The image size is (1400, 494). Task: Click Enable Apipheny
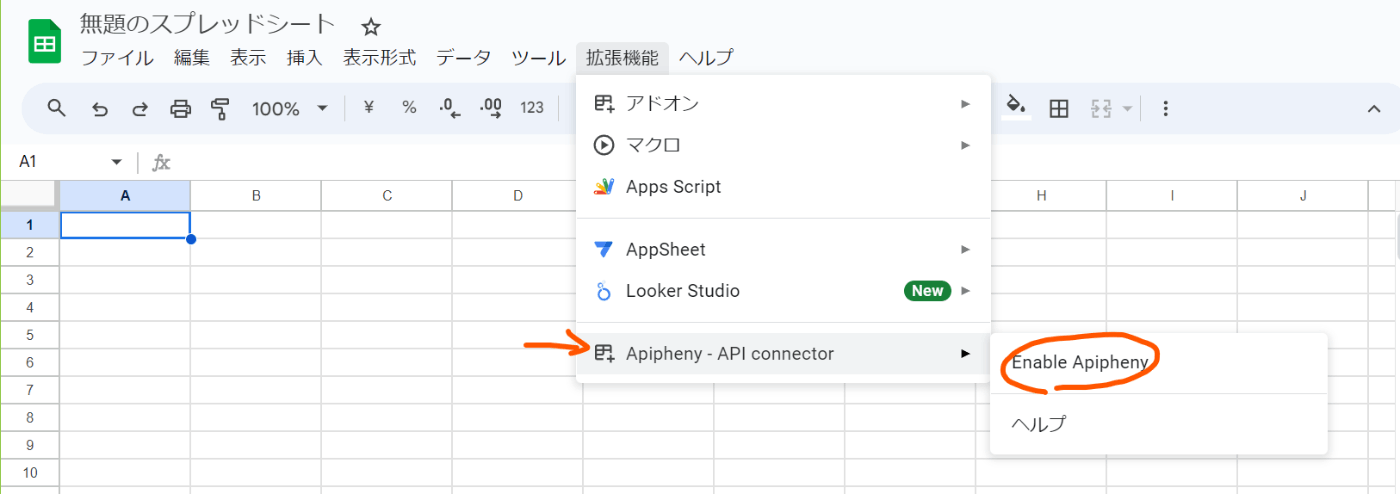tap(1080, 362)
